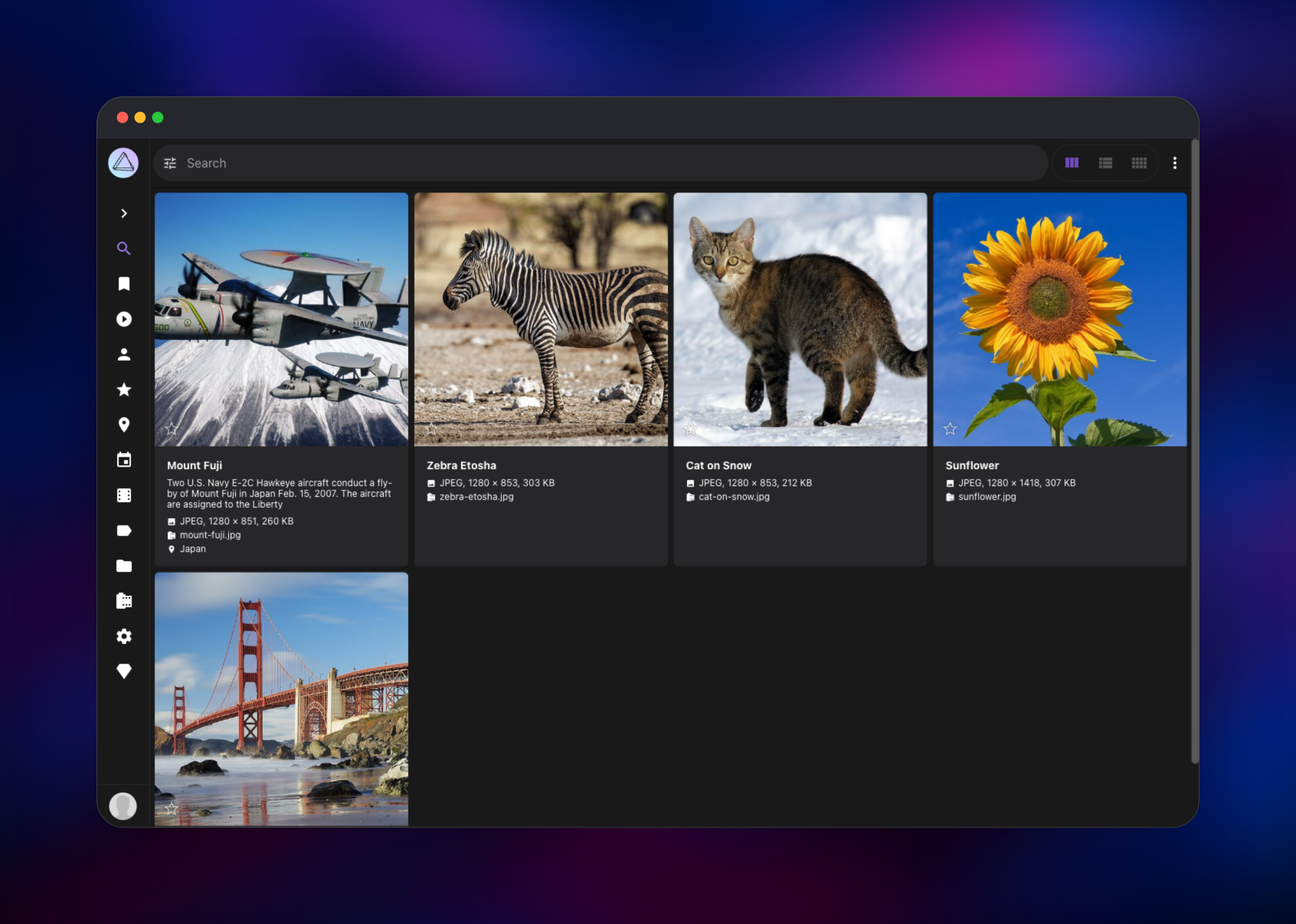Open membership diamond icon in sidebar

pyautogui.click(x=124, y=671)
